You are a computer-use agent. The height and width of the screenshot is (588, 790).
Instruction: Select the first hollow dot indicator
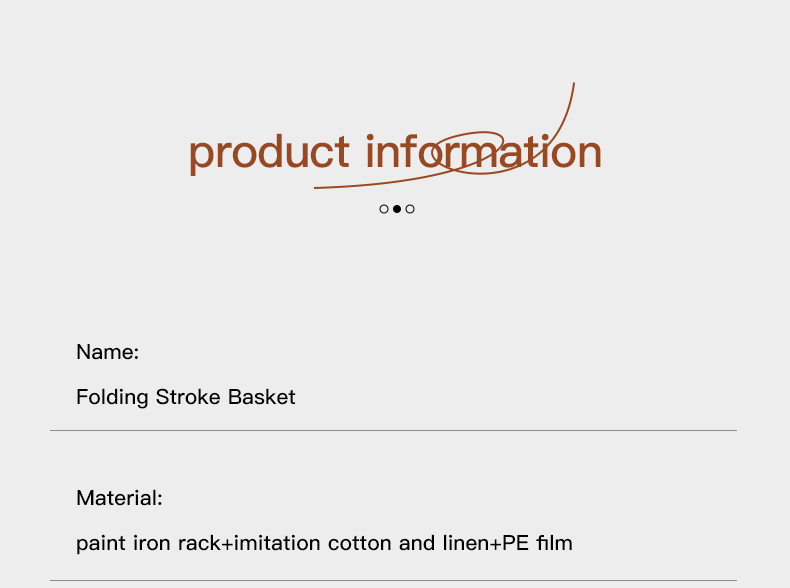pos(384,209)
